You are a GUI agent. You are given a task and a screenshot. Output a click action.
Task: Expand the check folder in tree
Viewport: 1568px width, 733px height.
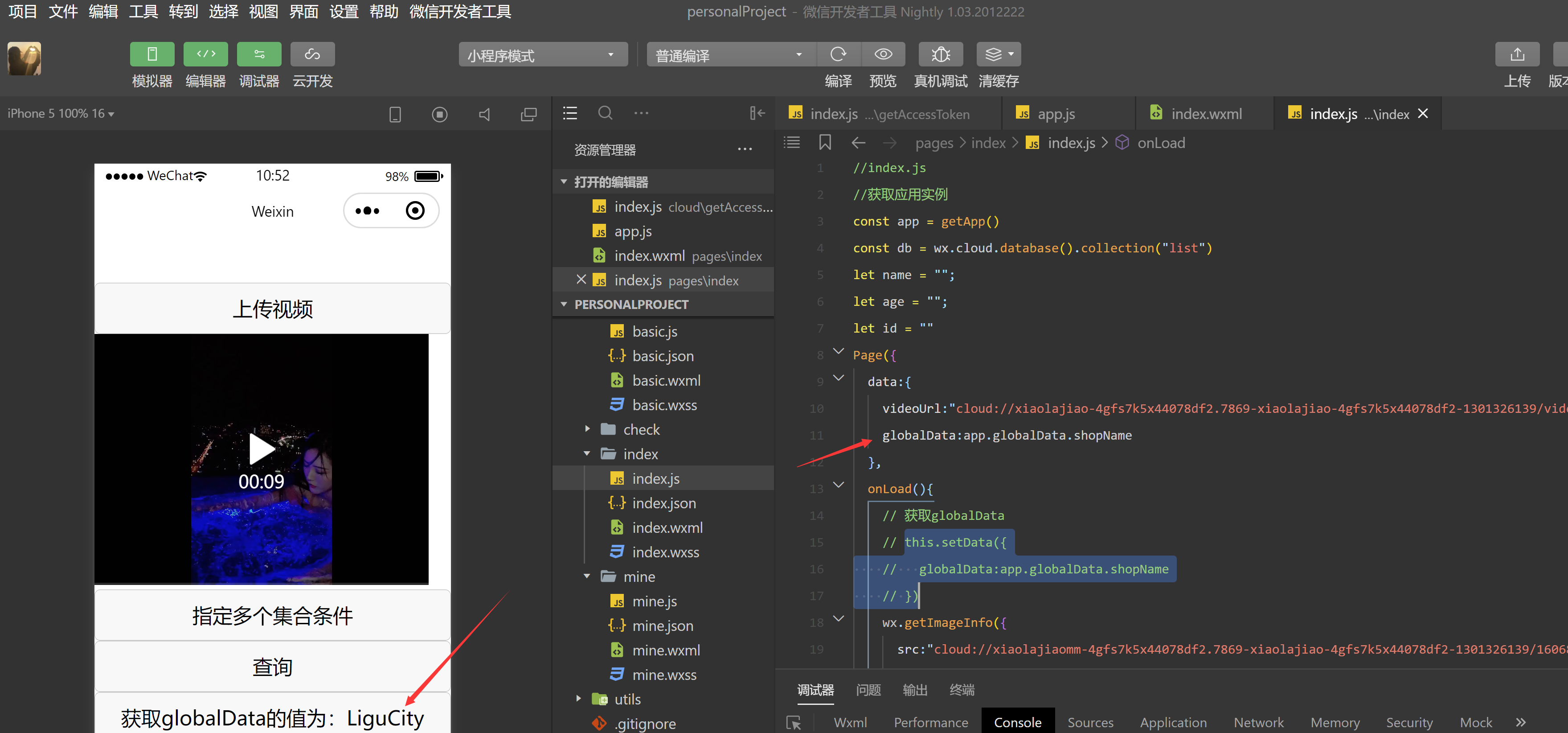pos(641,429)
